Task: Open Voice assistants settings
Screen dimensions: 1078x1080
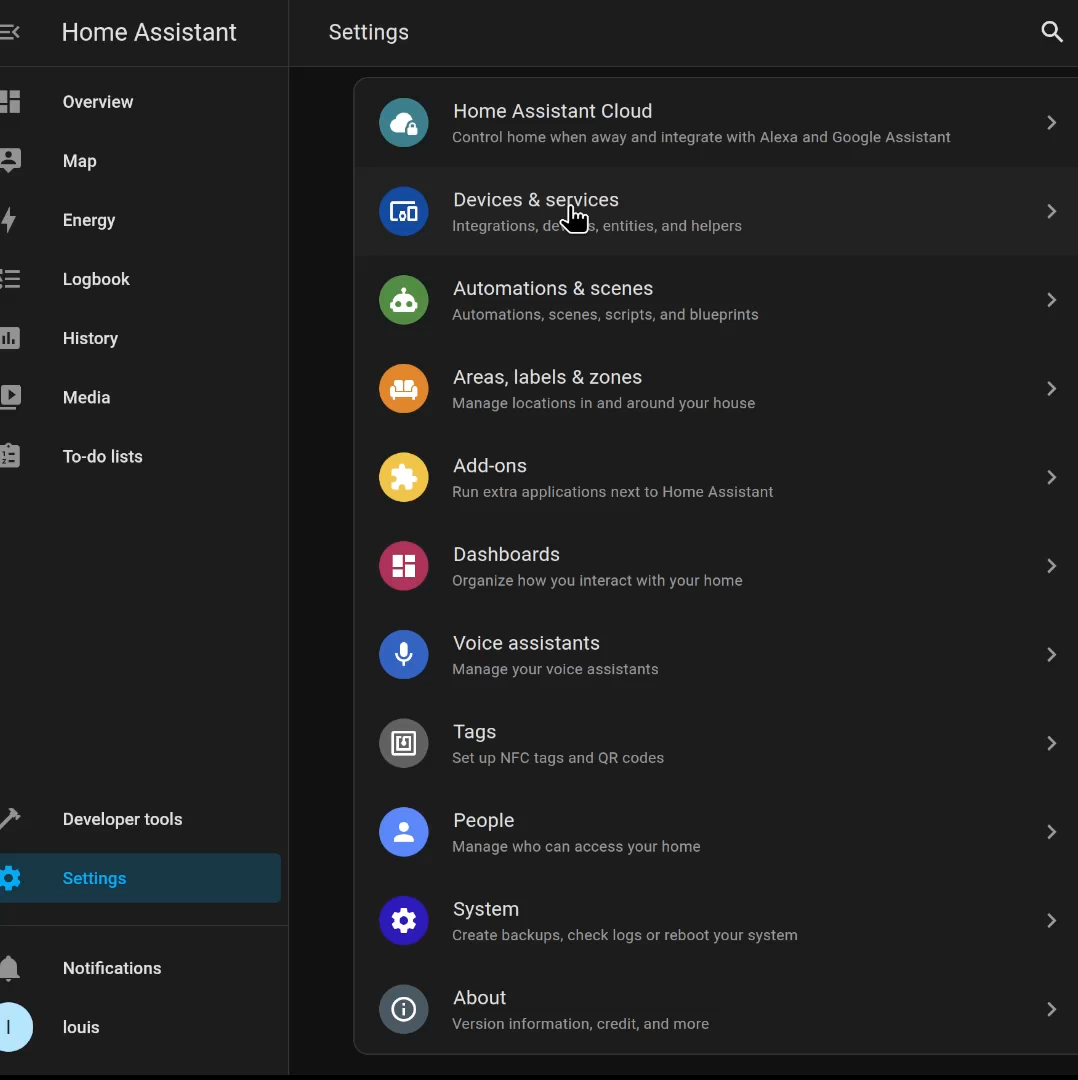Action: (x=716, y=654)
